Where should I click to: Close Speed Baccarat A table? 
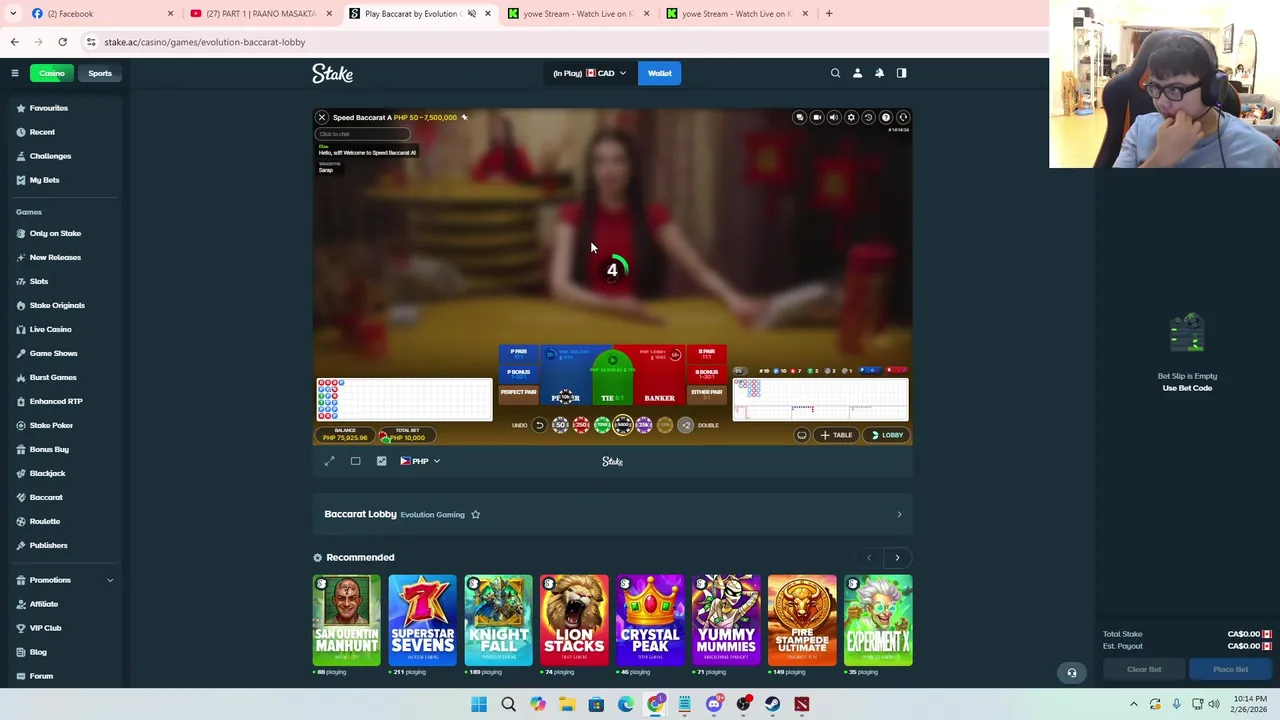tap(322, 117)
